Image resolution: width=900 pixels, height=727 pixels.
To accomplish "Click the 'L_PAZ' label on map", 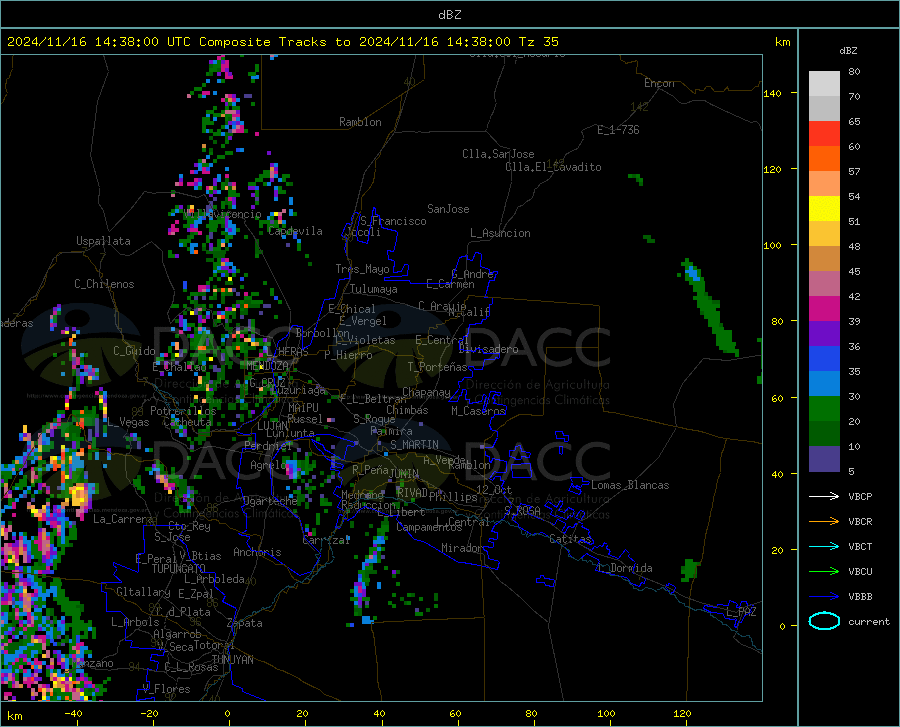I will pyautogui.click(x=741, y=612).
